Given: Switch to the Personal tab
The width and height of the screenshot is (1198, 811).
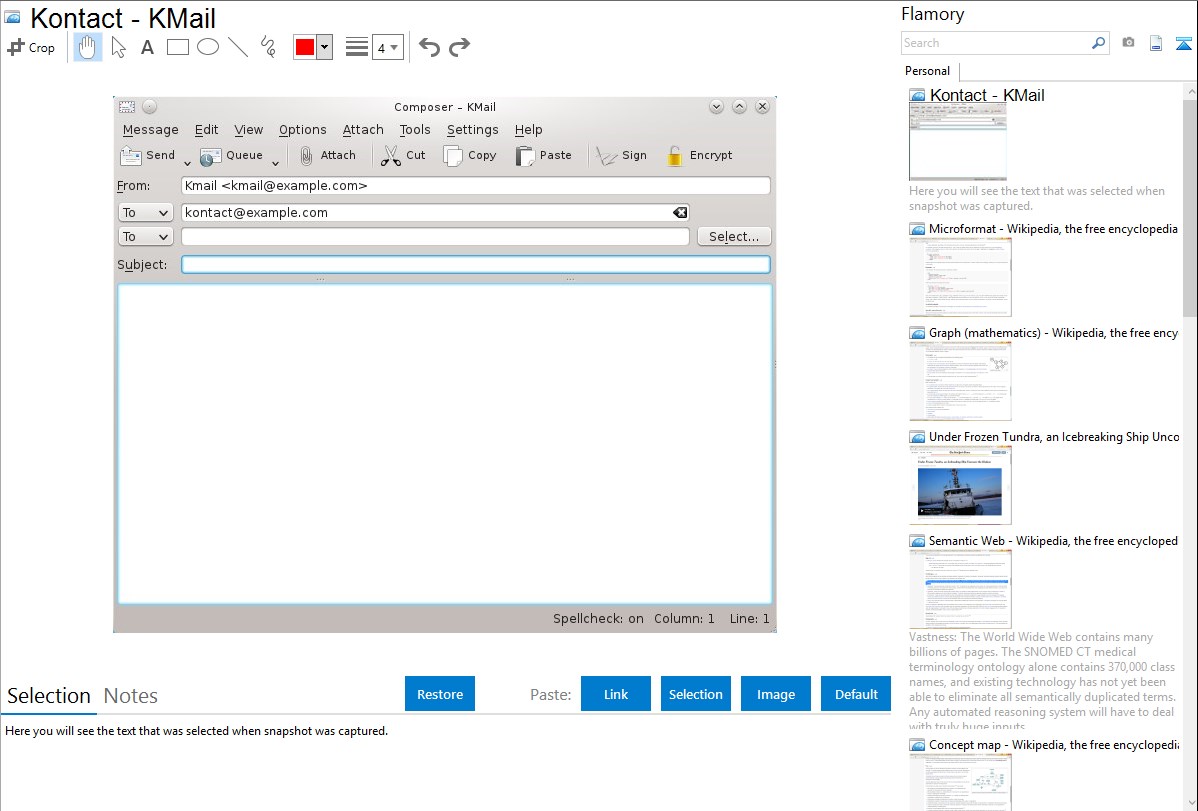Looking at the screenshot, I should (927, 71).
